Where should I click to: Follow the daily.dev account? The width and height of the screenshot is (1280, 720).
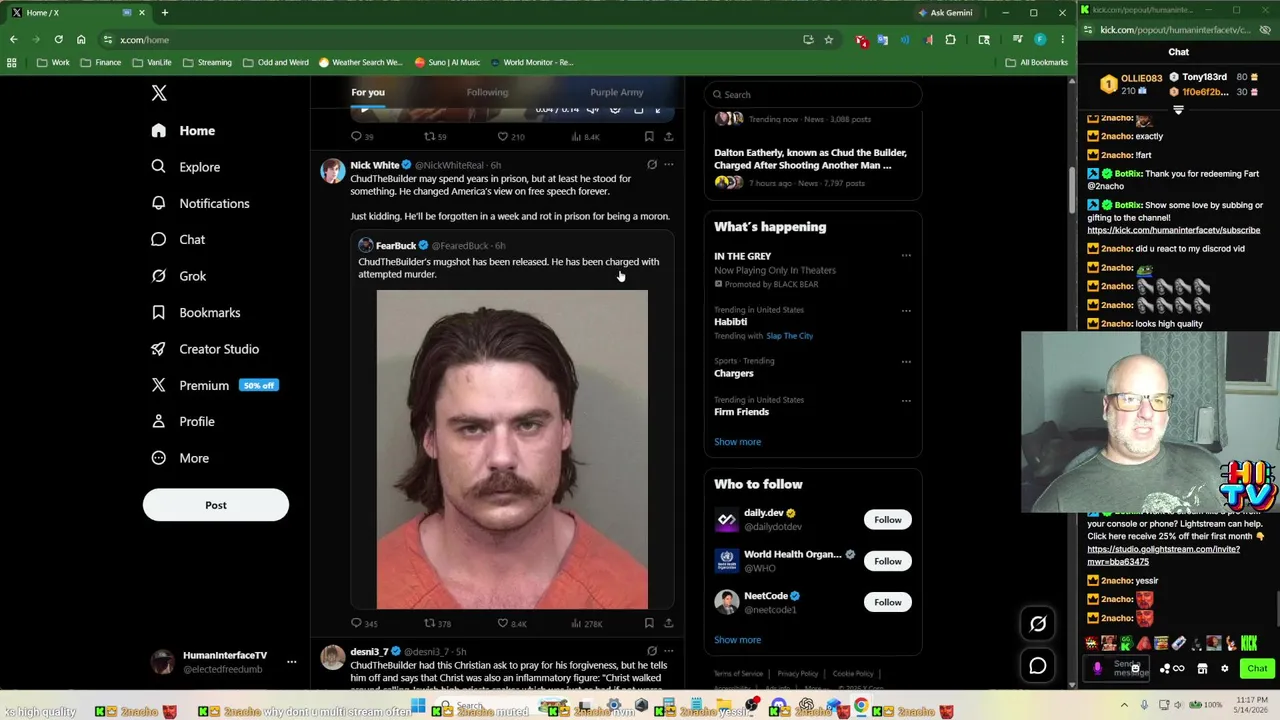tap(887, 520)
